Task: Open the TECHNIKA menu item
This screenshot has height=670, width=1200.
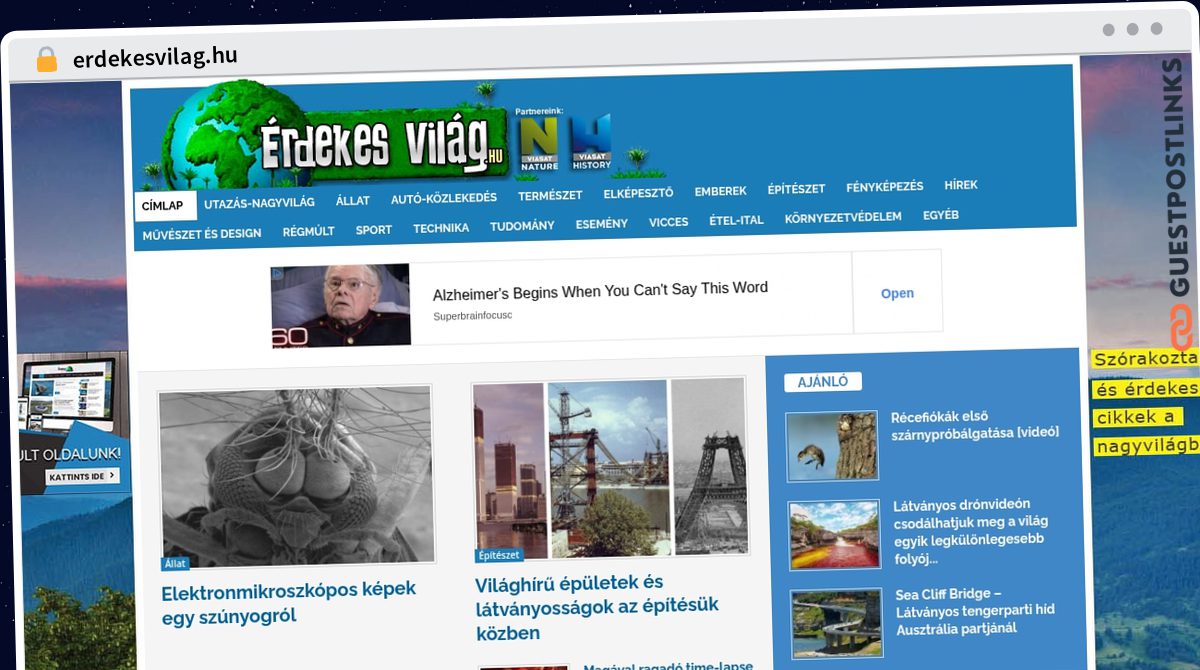Action: (441, 228)
